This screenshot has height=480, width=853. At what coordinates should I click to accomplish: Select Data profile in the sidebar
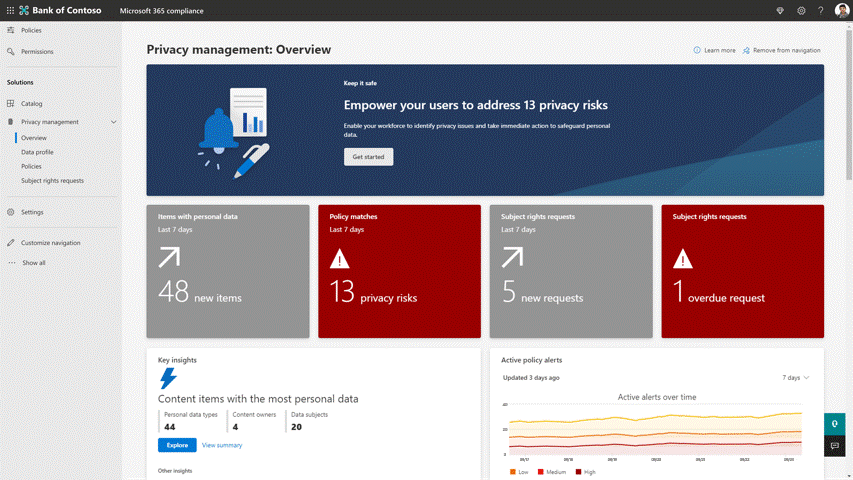[x=37, y=152]
